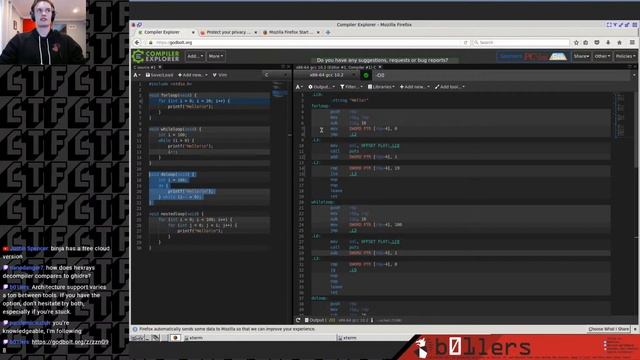Open the Add... dropdown menu
The height and width of the screenshot is (360, 640).
click(195, 56)
